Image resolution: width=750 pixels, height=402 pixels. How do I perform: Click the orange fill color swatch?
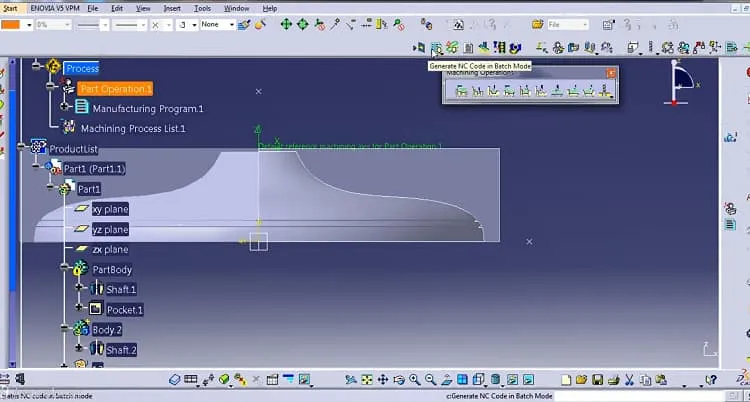11,24
